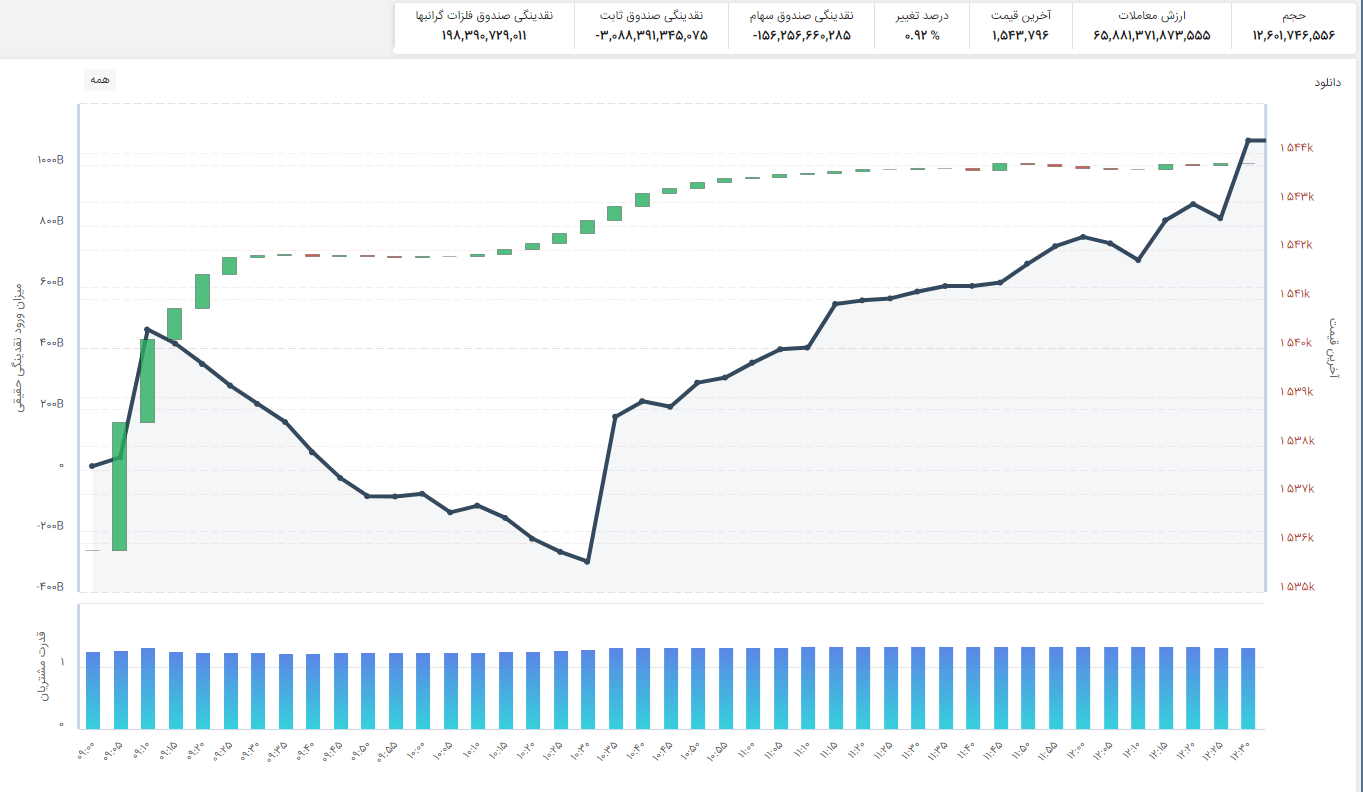Click price line's lowest point at 10:30

tap(587, 561)
